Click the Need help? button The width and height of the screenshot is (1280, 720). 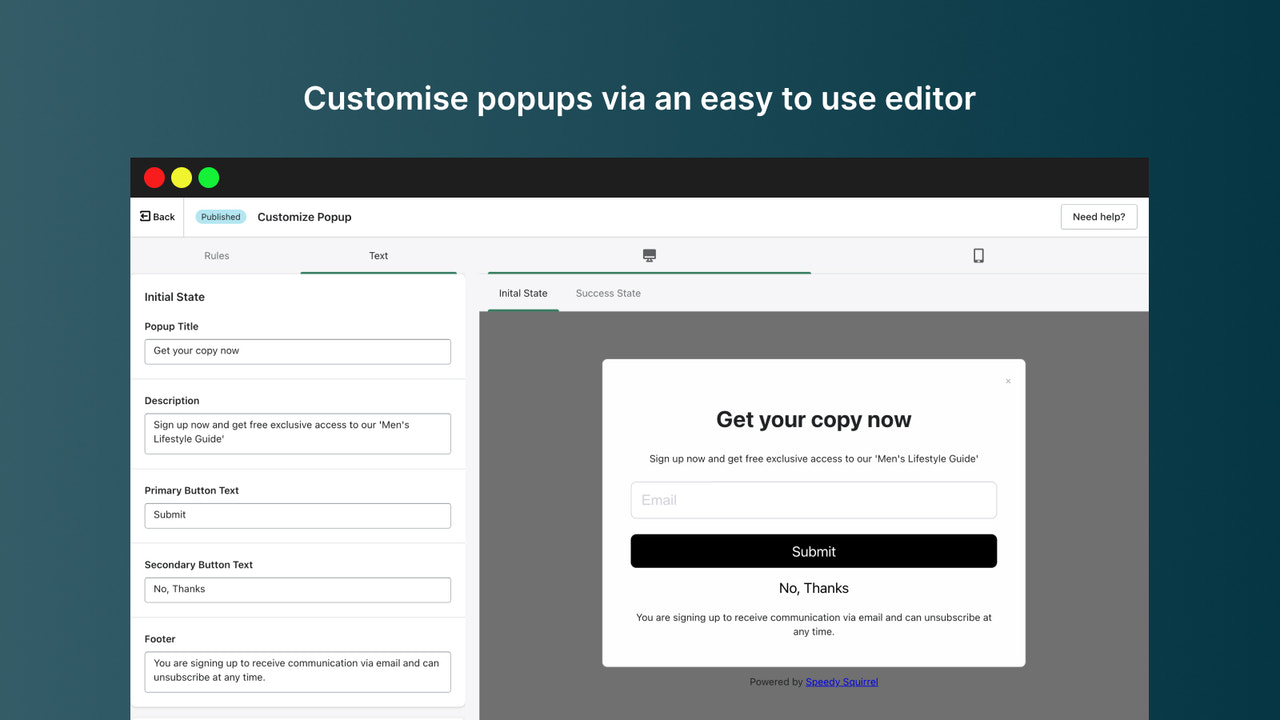tap(1098, 216)
